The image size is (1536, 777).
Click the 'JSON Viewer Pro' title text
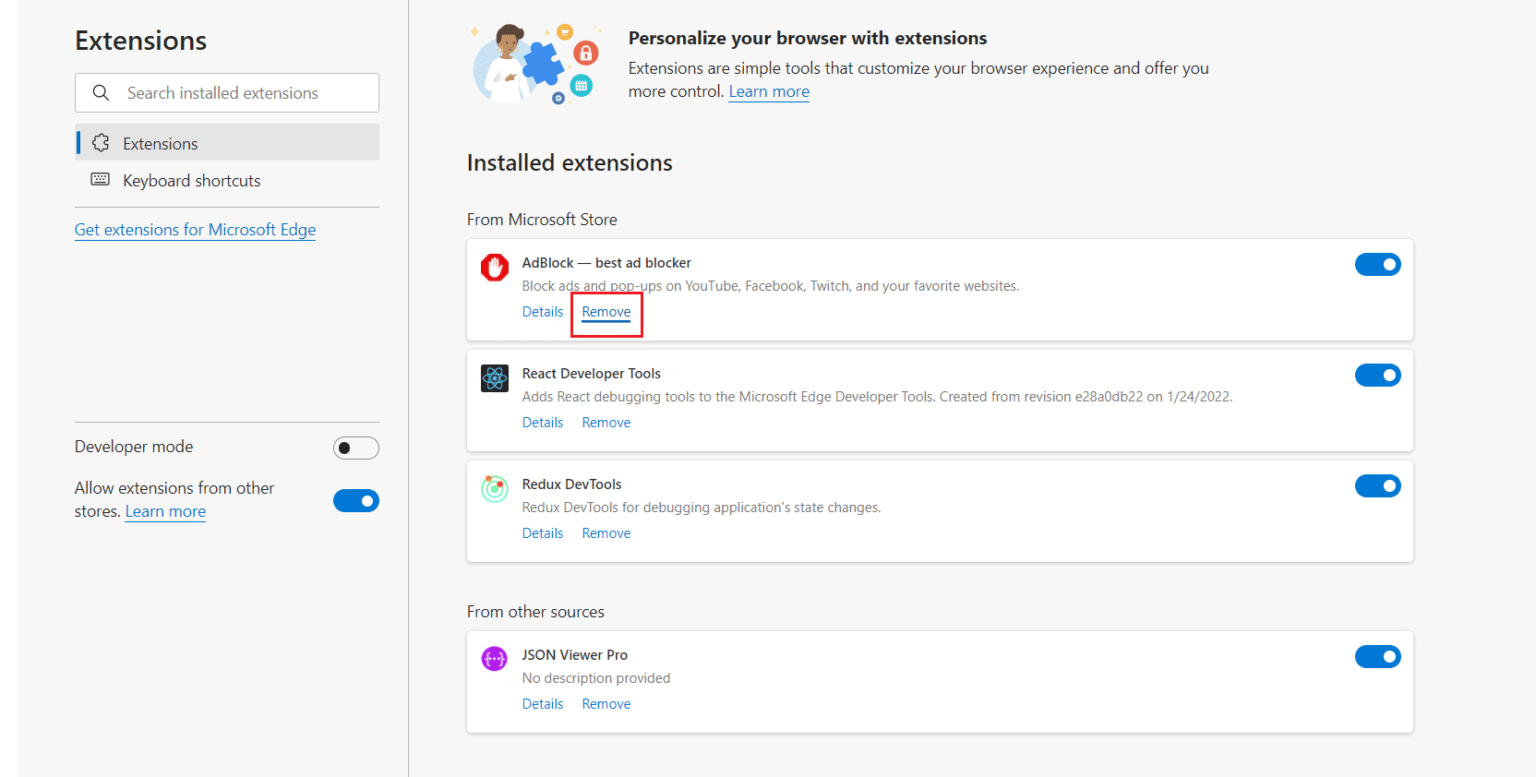tap(575, 655)
